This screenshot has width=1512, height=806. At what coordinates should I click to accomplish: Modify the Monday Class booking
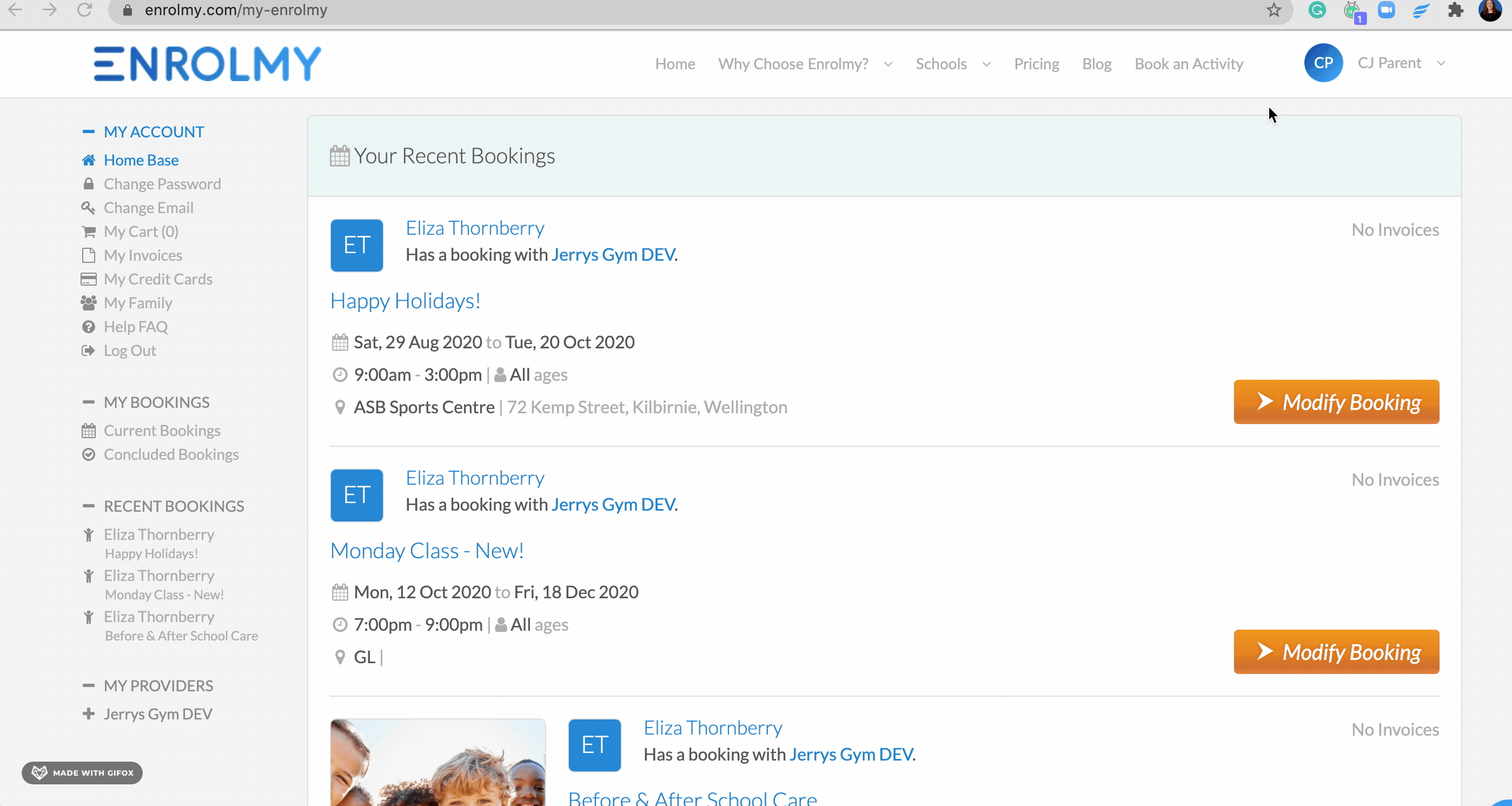[1336, 652]
